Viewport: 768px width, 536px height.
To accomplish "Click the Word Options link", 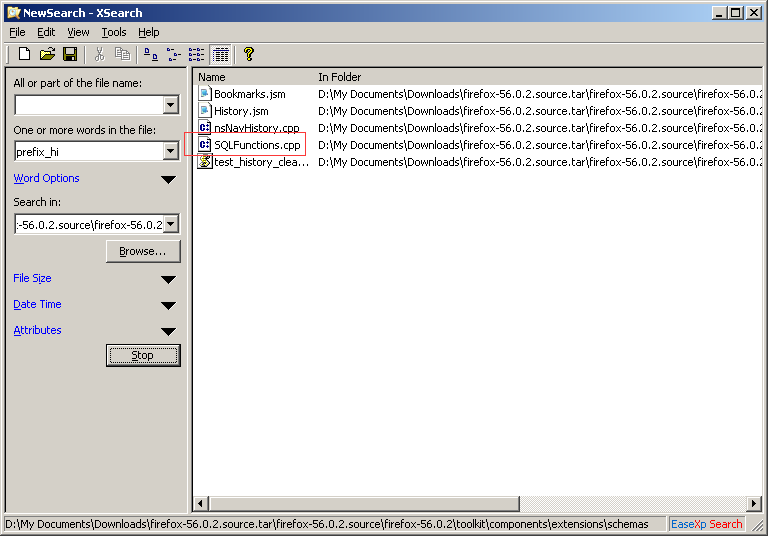I will (x=47, y=178).
